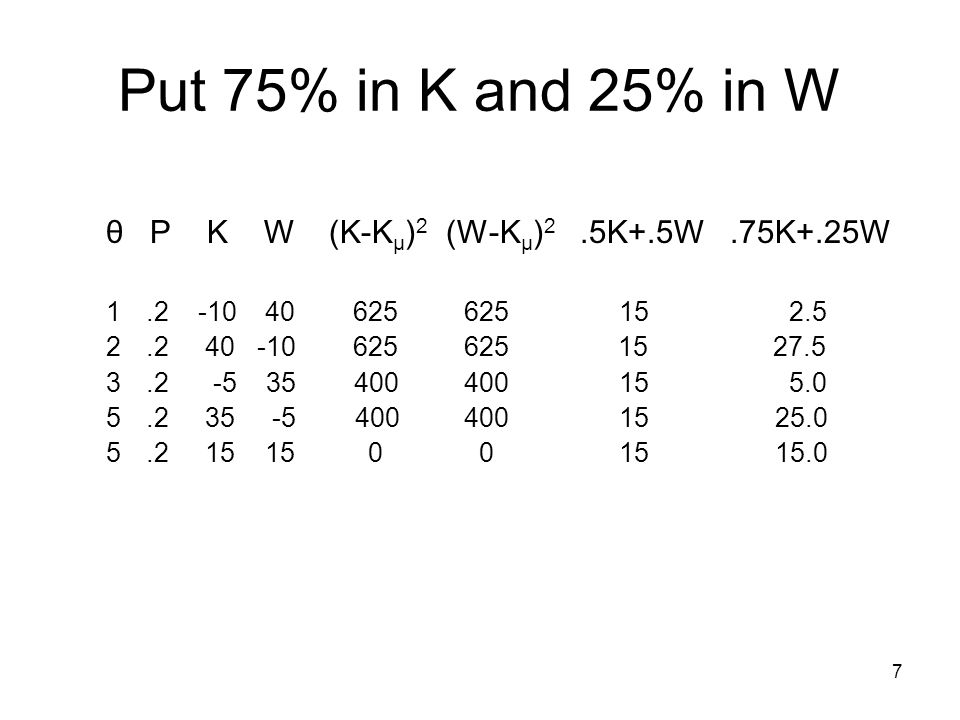Screen dimensions: 960x720
Task: Click the value 2.5 in first row
Action: click(808, 312)
